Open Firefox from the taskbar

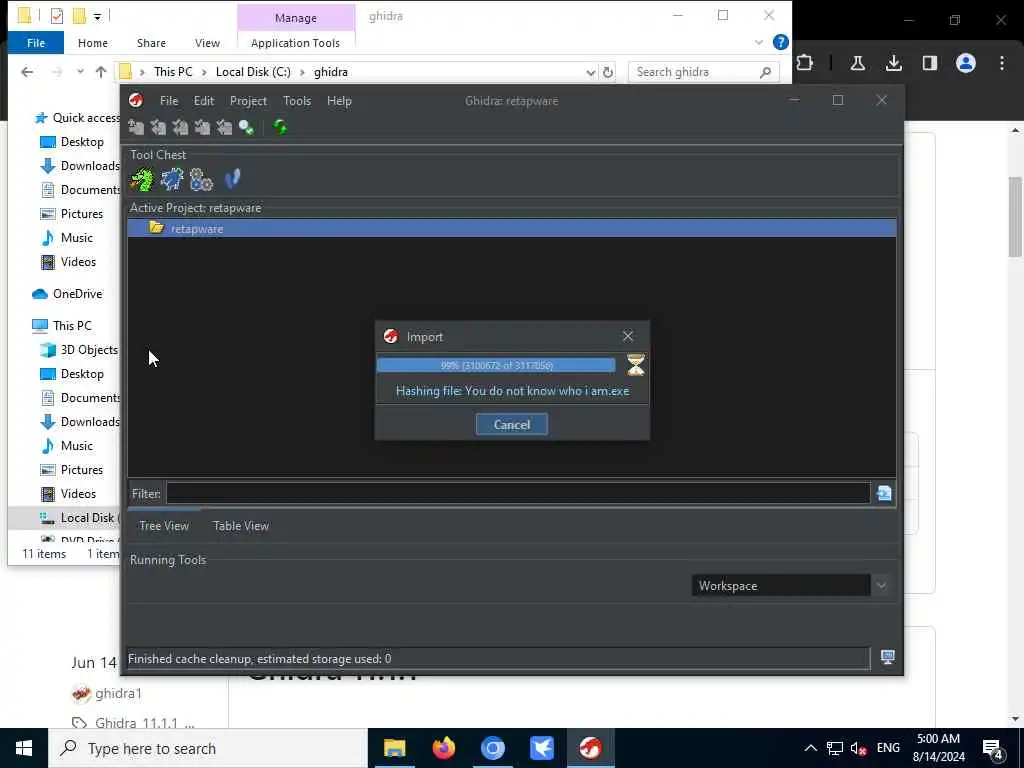coord(443,748)
